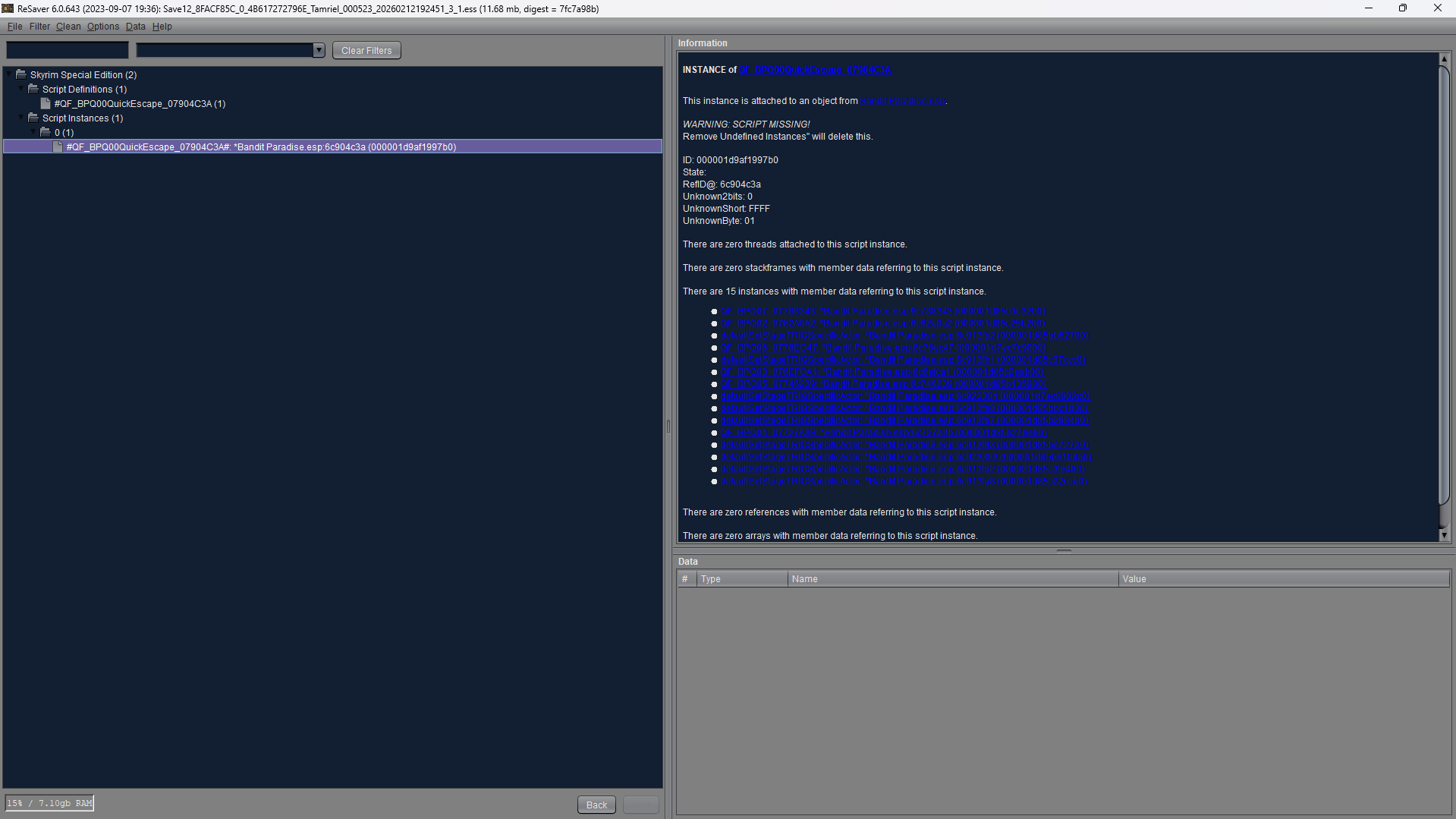This screenshot has height=819, width=1456.
Task: Sort Data table by Name column header
Action: click(x=953, y=579)
